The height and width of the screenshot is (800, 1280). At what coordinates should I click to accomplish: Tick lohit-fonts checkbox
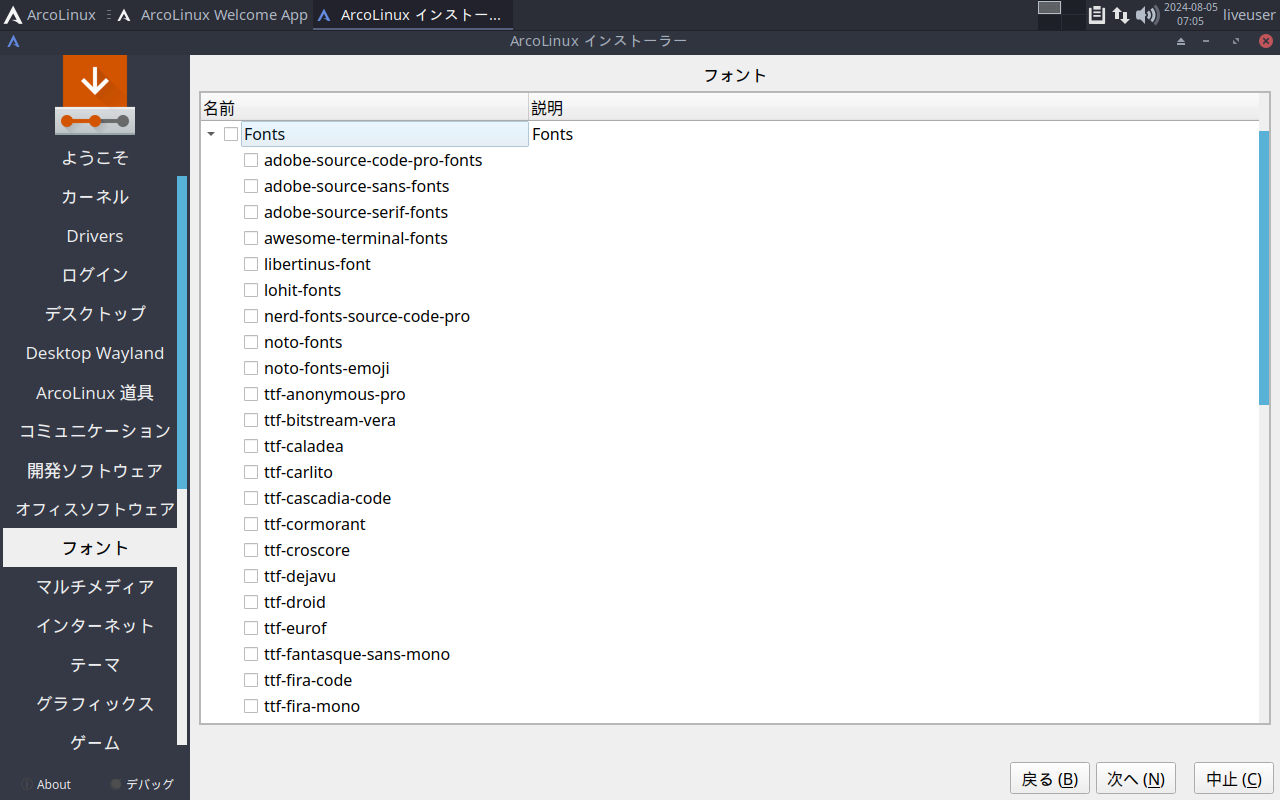click(251, 290)
